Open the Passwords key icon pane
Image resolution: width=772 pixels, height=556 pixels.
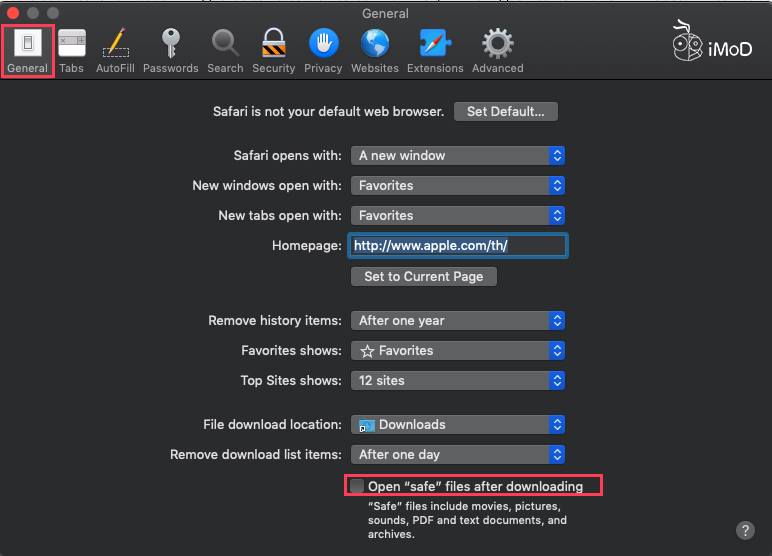click(170, 51)
